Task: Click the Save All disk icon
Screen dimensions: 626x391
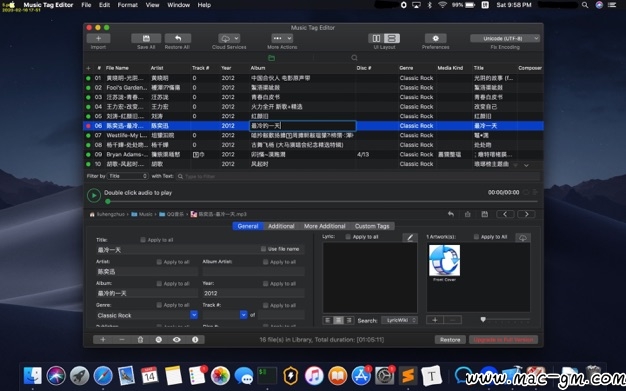Action: coord(146,38)
